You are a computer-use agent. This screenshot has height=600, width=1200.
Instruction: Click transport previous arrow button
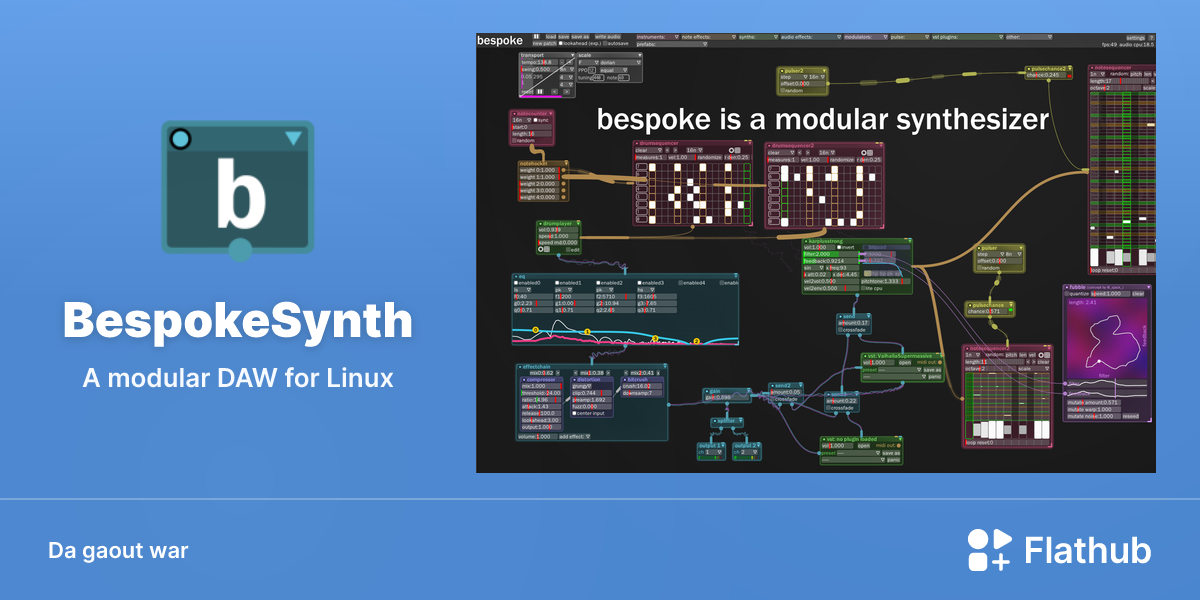tap(555, 91)
